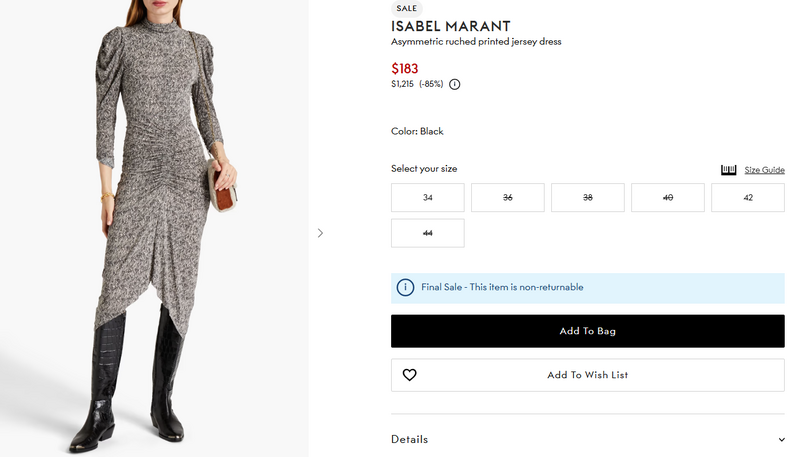The image size is (800, 457).
Task: Choose the sold-out size 44
Action: tap(428, 233)
